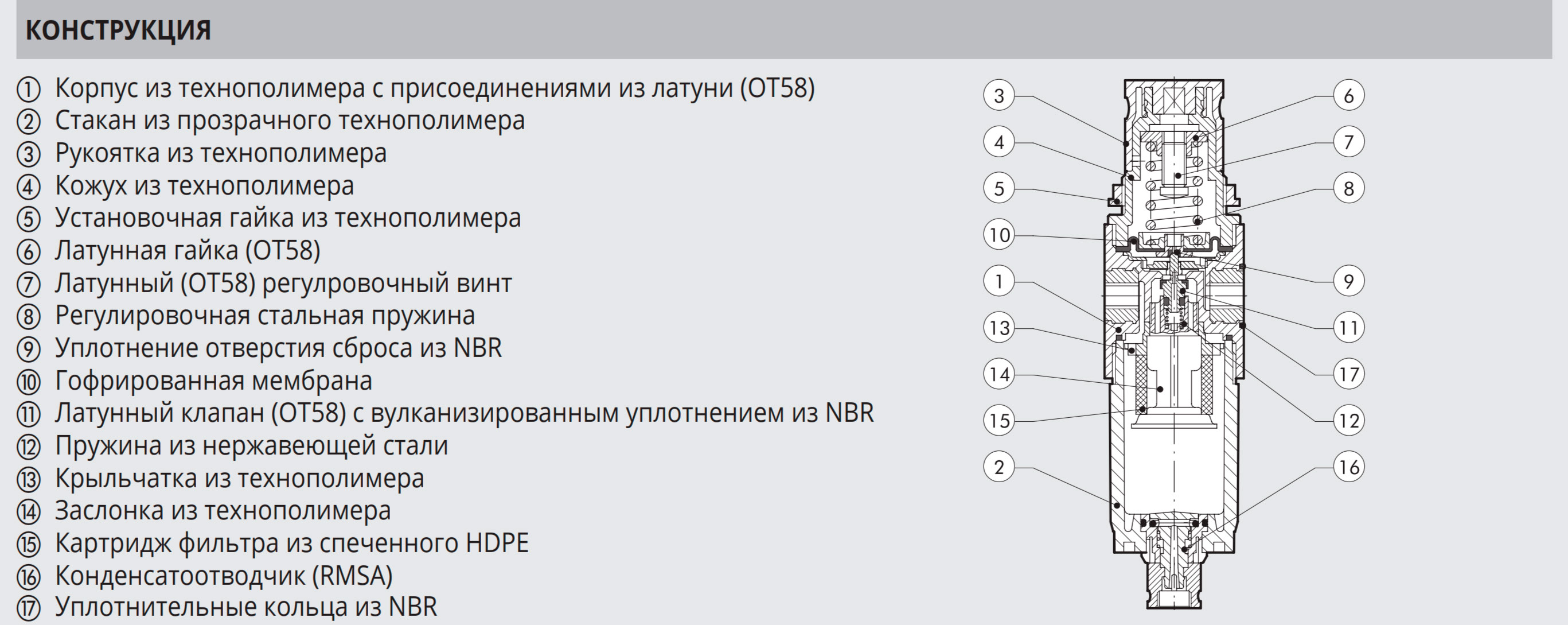Select callout number 14 on the left

pyautogui.click(x=999, y=374)
